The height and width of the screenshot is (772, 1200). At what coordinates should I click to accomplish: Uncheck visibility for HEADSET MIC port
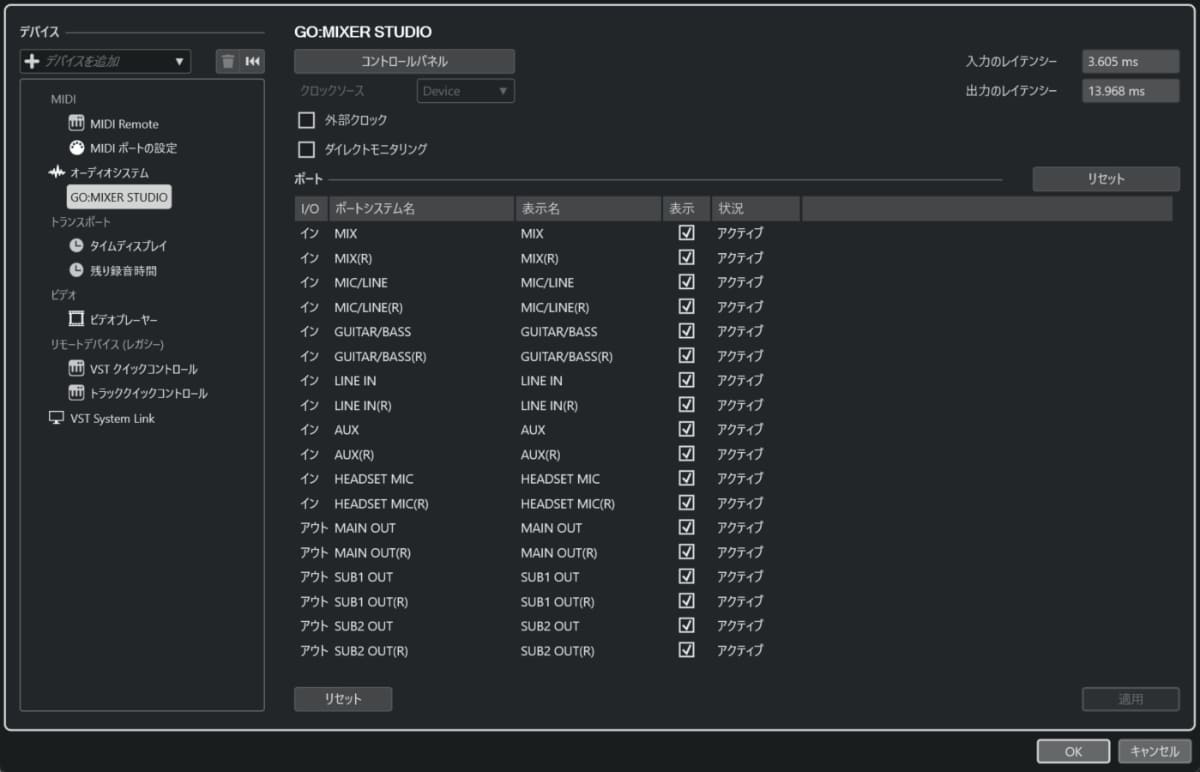pyautogui.click(x=686, y=478)
